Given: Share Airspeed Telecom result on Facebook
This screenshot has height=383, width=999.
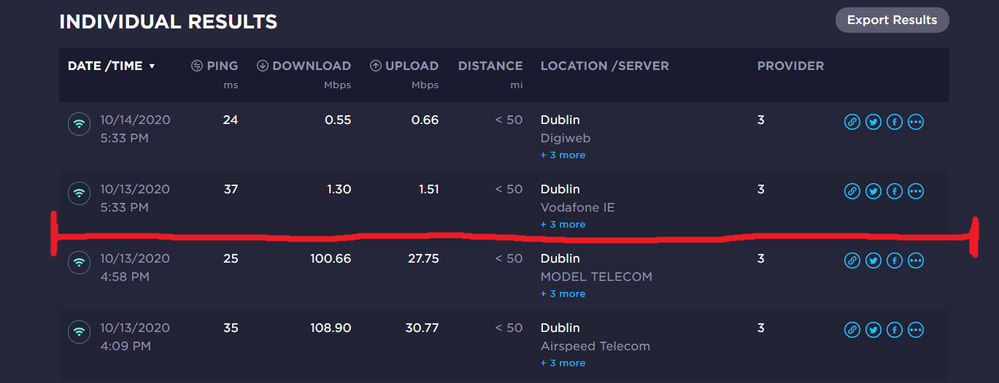Looking at the screenshot, I should 895,330.
